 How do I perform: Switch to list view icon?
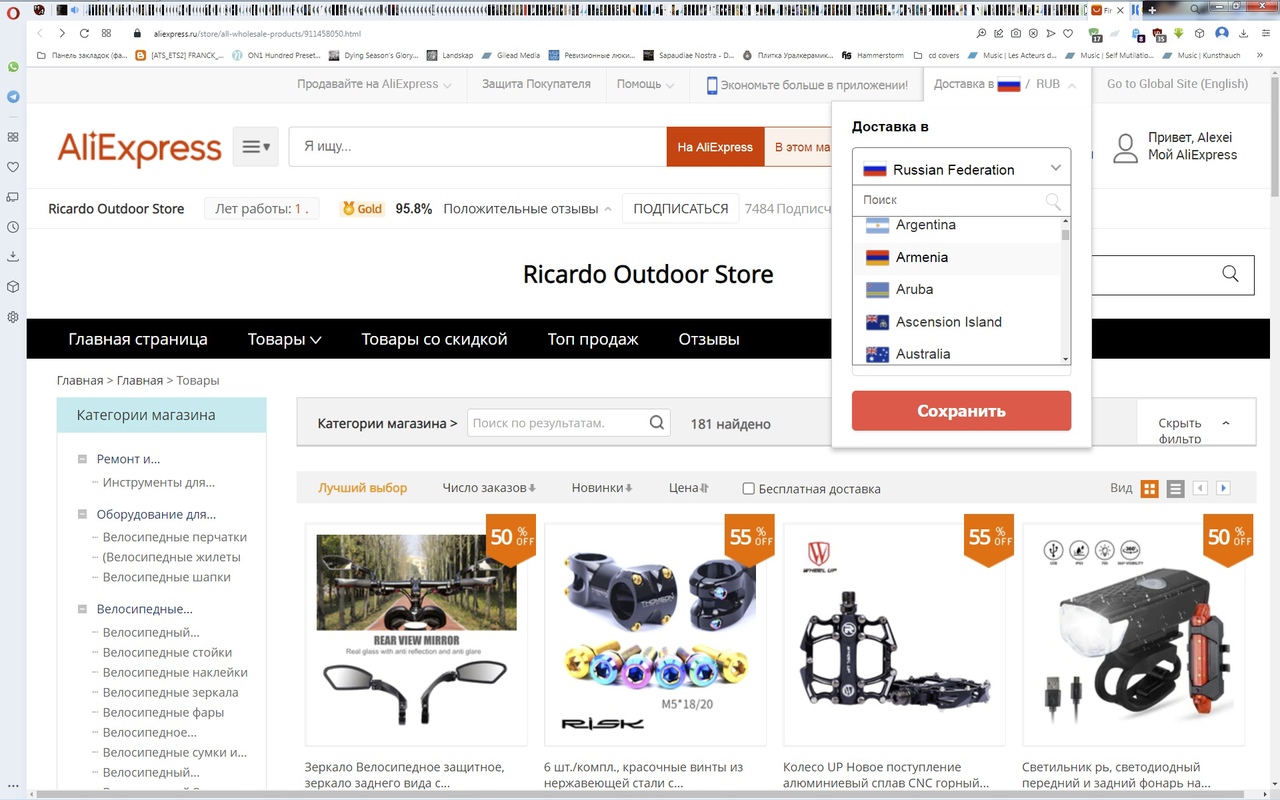point(1175,488)
